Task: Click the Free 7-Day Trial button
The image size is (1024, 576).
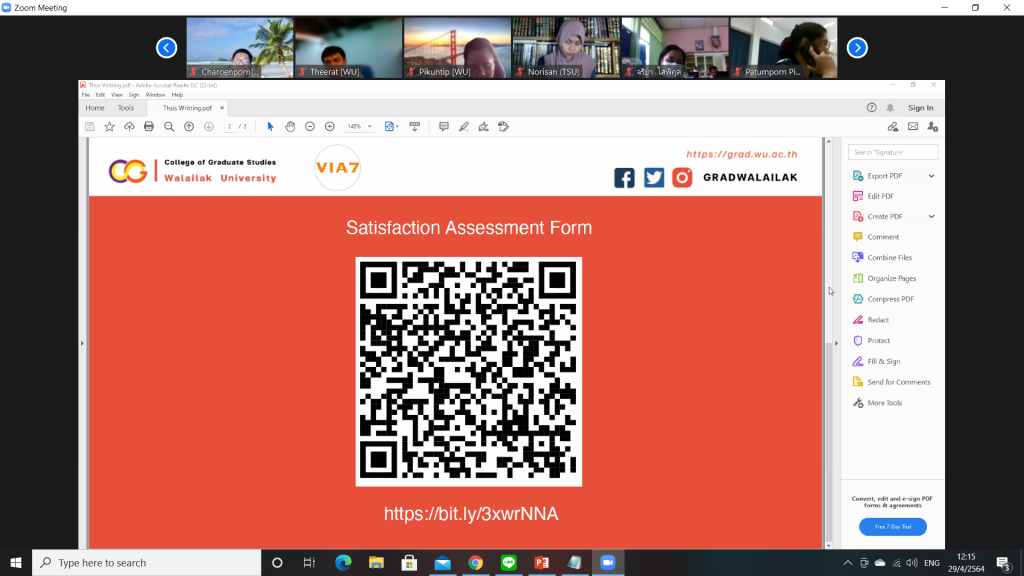Action: point(892,526)
